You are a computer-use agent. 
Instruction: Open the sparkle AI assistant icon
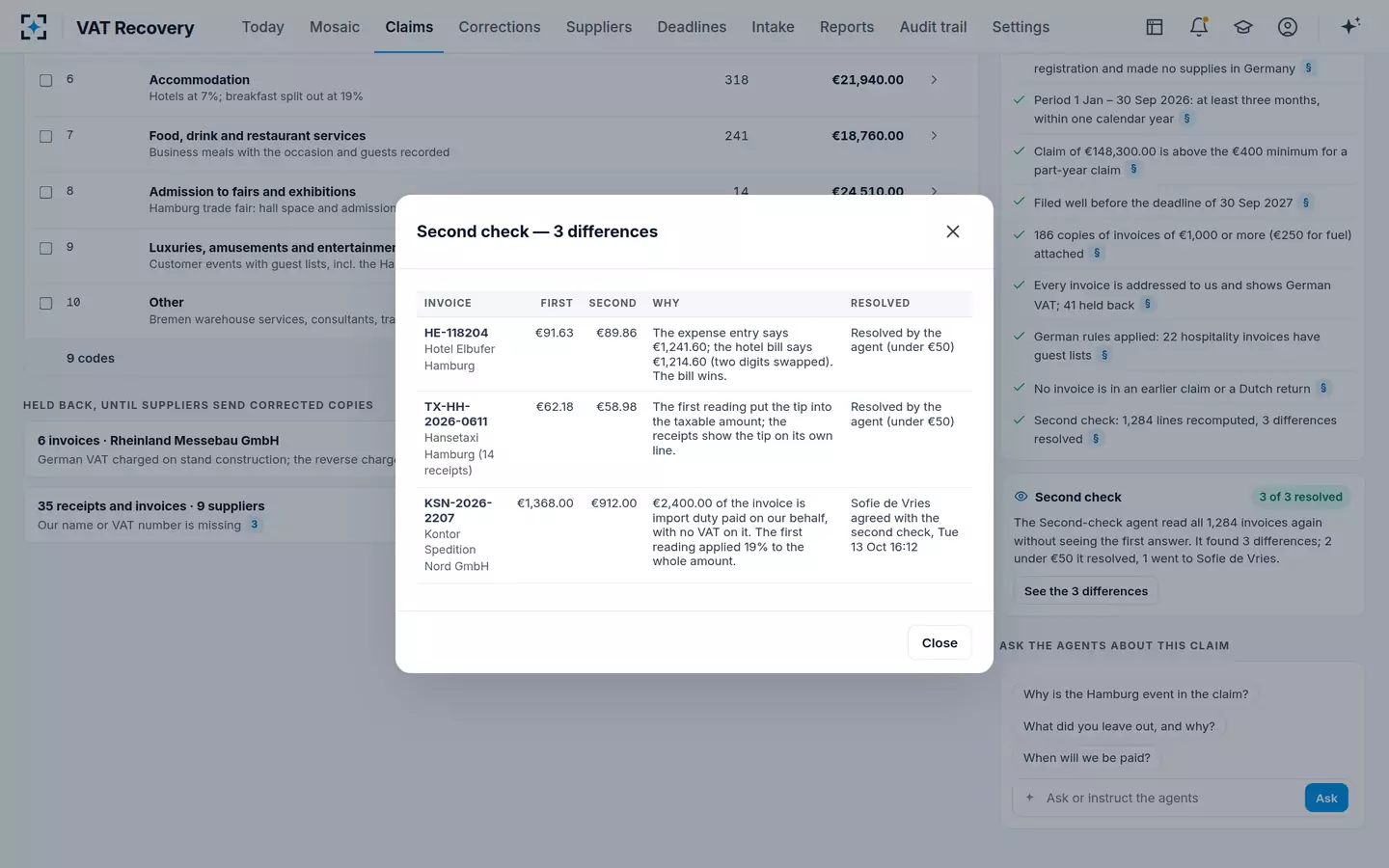[1350, 26]
